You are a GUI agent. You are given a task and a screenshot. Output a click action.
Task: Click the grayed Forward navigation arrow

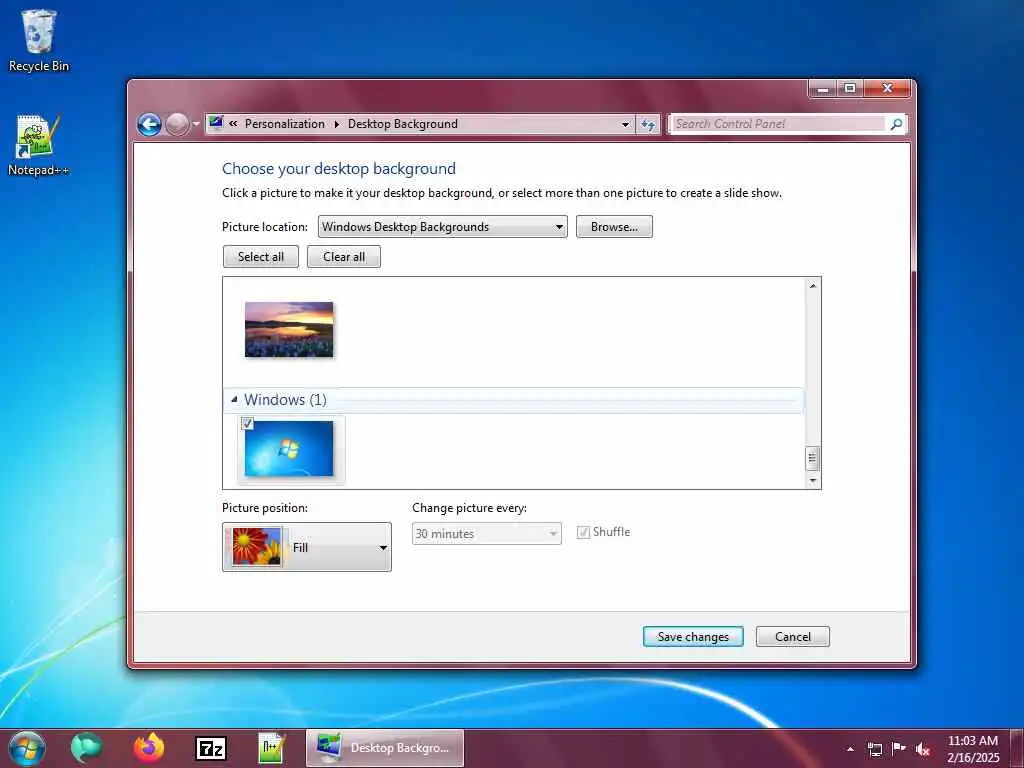coord(177,124)
